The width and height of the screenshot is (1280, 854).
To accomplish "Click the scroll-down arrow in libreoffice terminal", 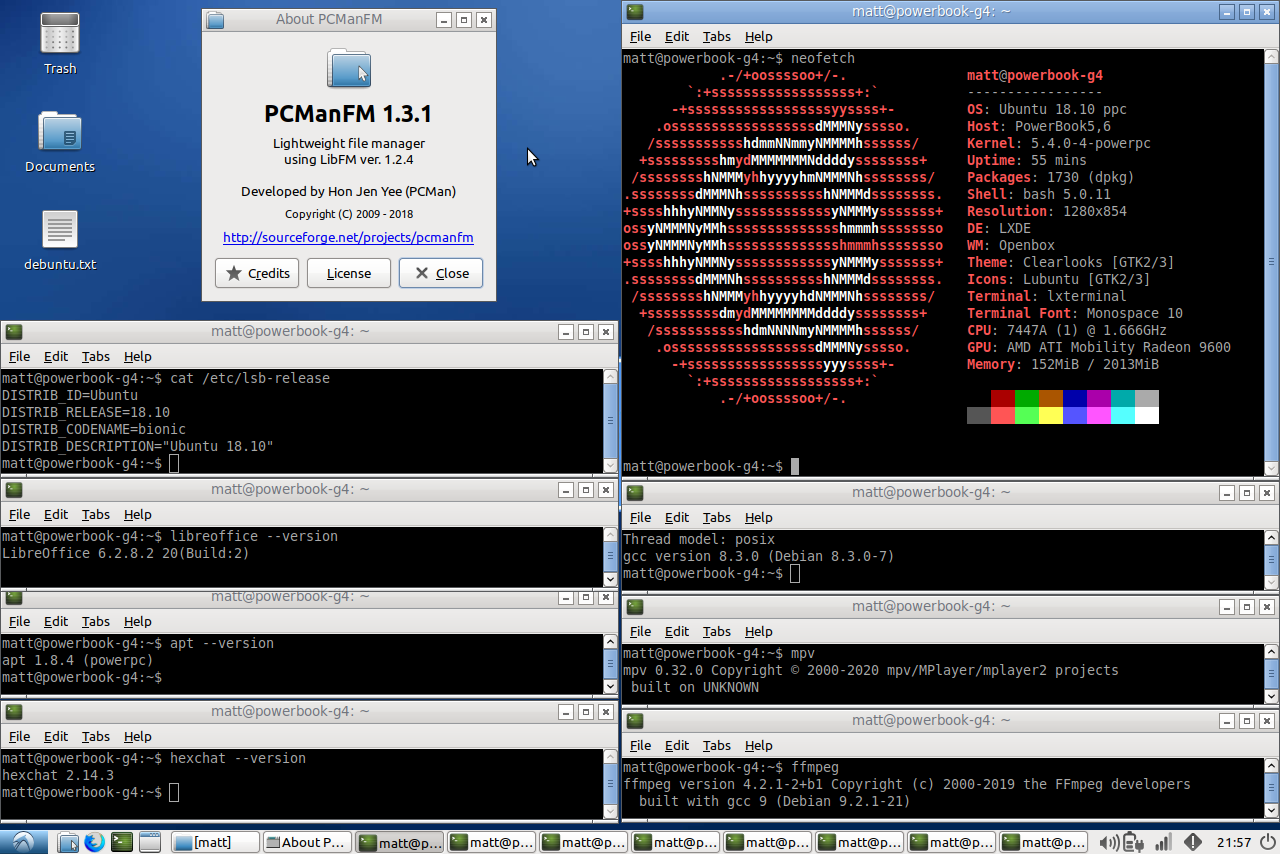I will pos(611,579).
